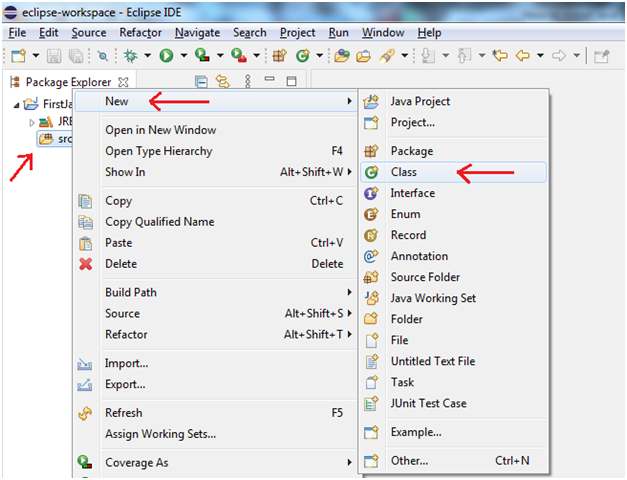
Task: Expand the JRE library tree node
Action: (32, 122)
